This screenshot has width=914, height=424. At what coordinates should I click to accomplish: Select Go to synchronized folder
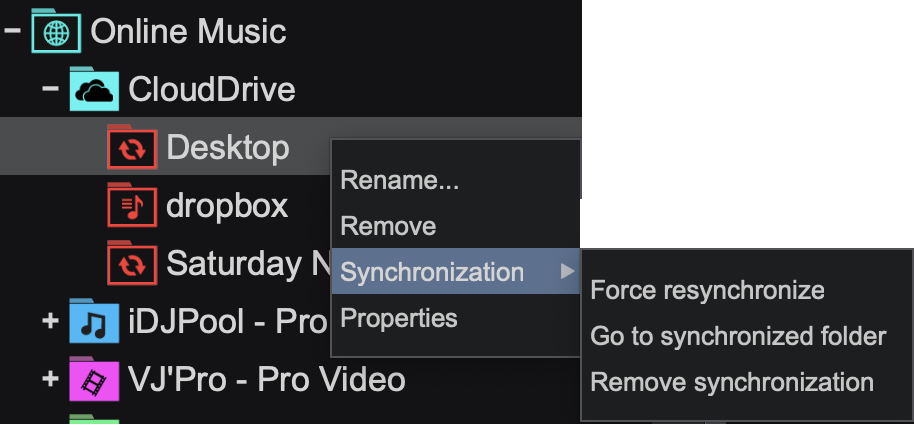coord(738,336)
